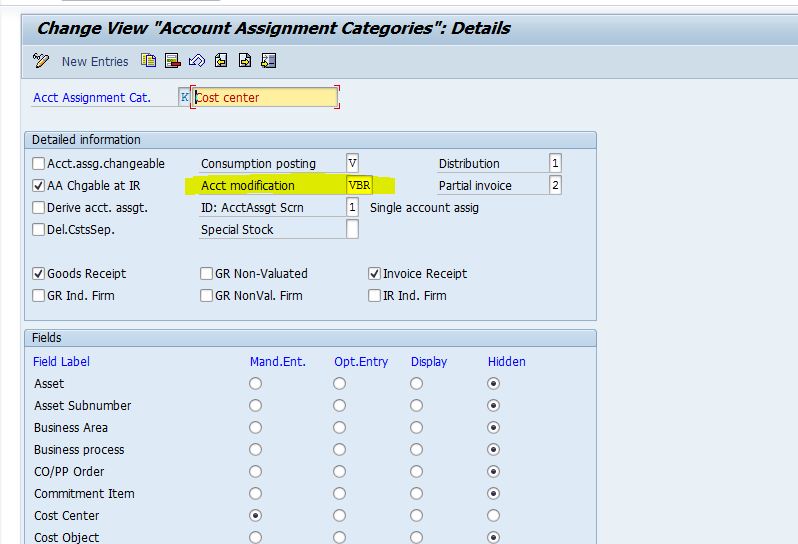Click the Partial invoice value field

[x=555, y=185]
